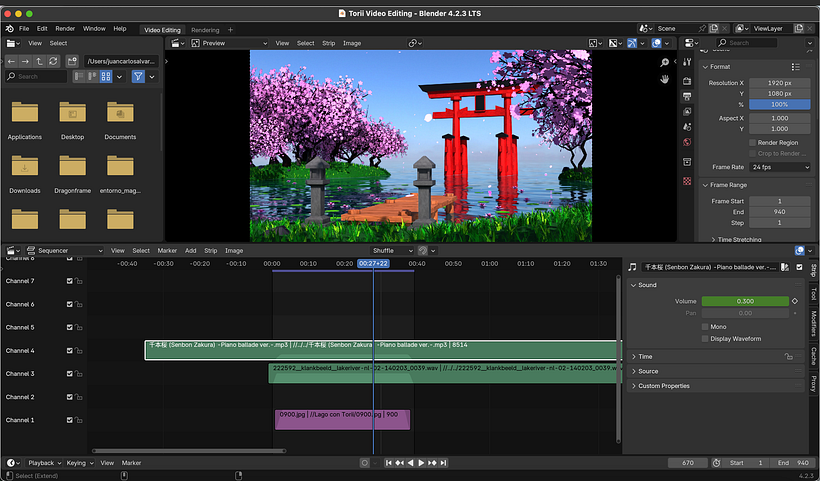Add a new ViewLayer with copy icon
This screenshot has height=481, width=820.
click(798, 29)
